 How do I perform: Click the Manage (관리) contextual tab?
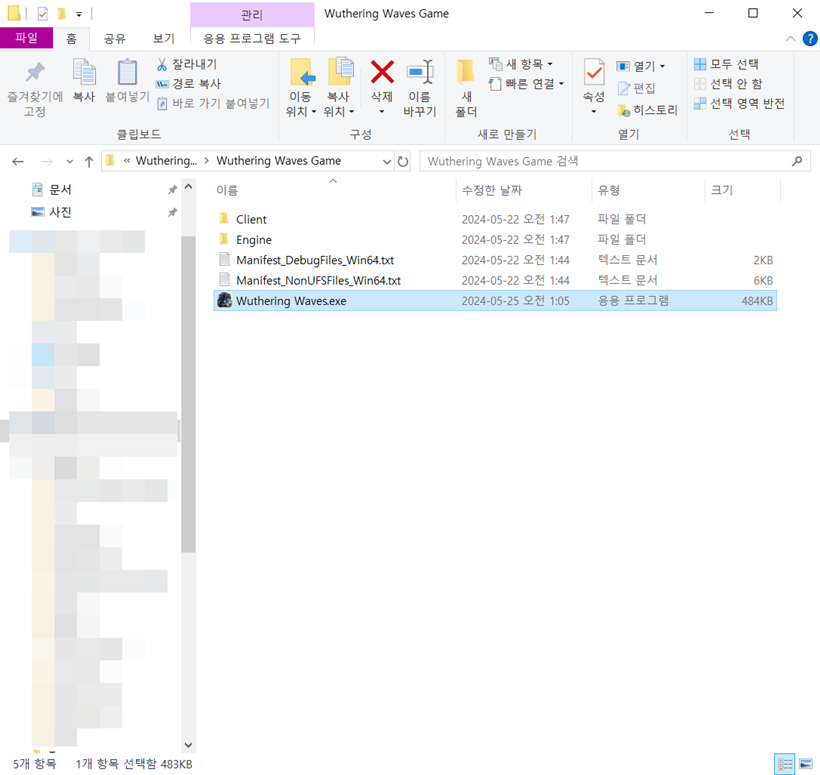[x=252, y=14]
